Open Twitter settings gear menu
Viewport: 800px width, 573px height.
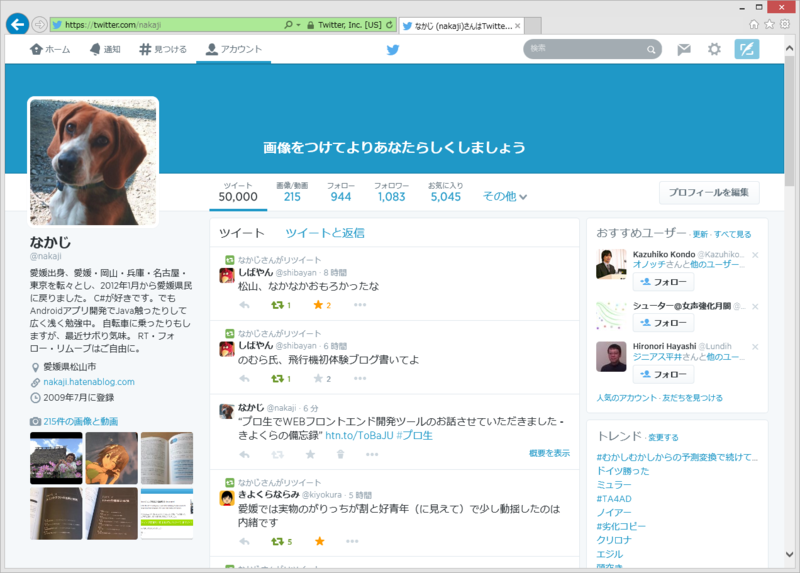coord(714,49)
